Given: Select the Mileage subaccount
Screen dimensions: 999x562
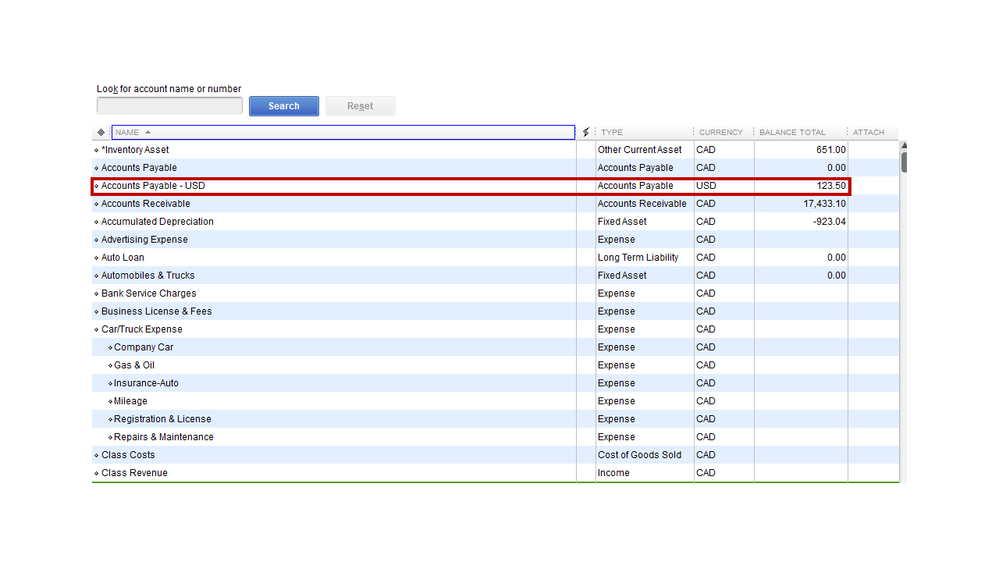Looking at the screenshot, I should click(x=496, y=401).
